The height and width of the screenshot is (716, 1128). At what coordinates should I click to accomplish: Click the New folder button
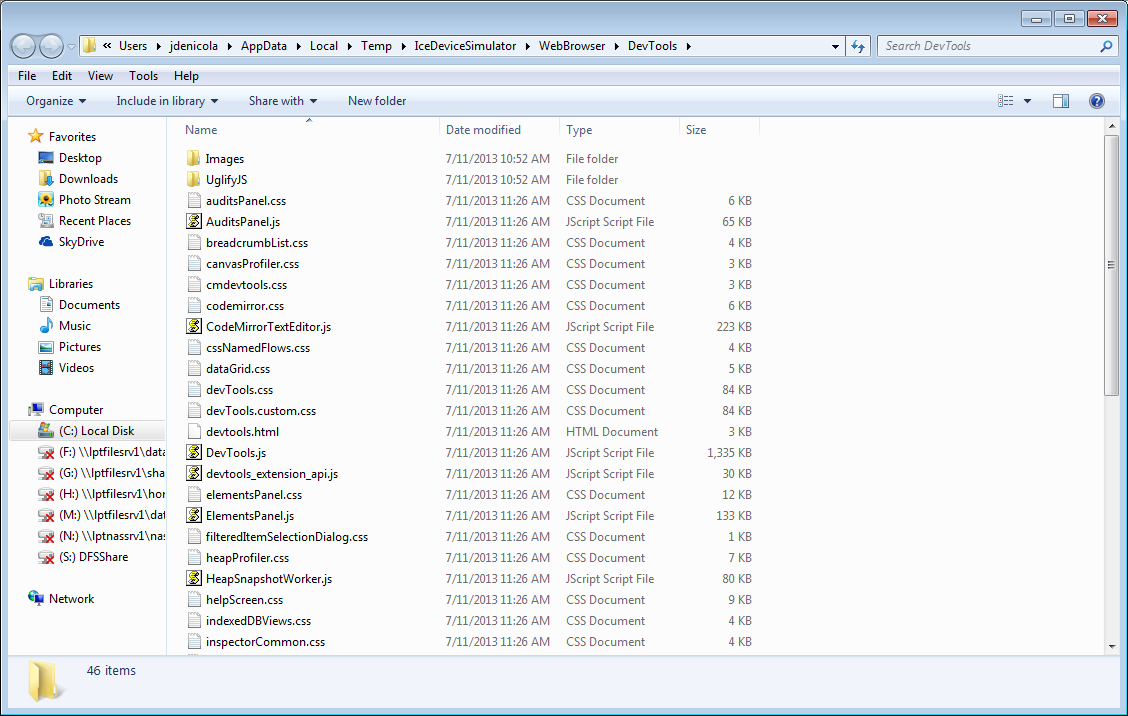[377, 101]
